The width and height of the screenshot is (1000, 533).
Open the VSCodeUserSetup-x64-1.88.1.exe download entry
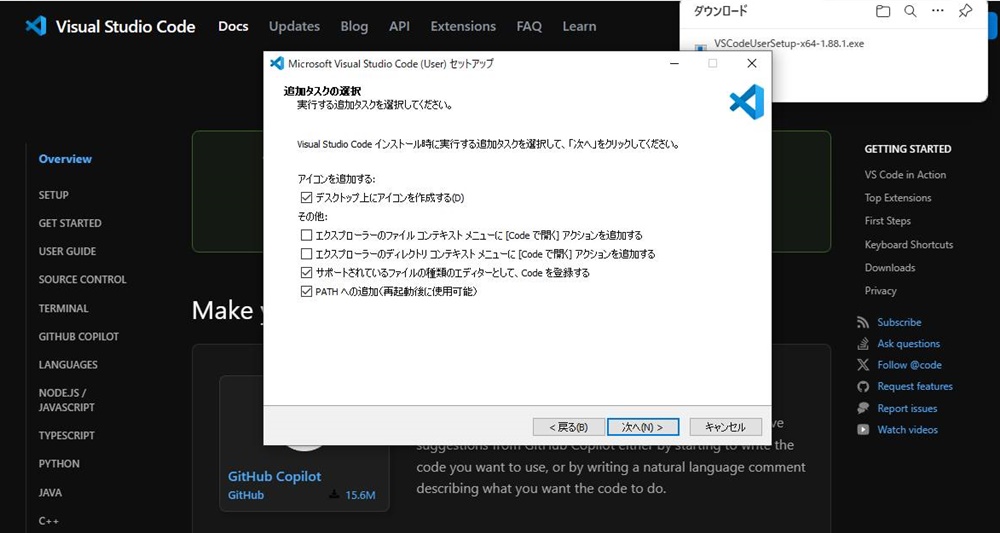pyautogui.click(x=789, y=44)
